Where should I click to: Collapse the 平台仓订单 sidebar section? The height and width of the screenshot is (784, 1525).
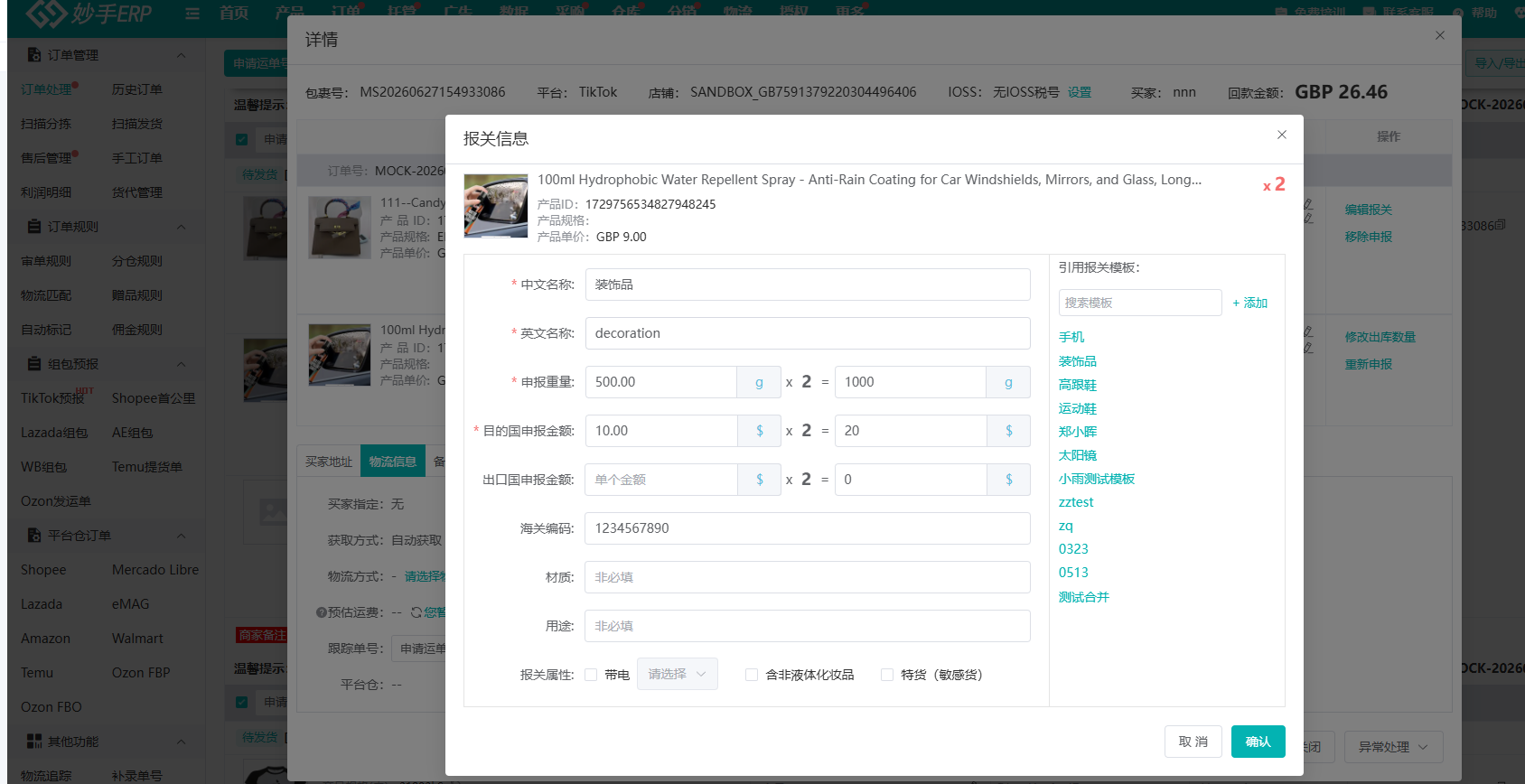[x=181, y=536]
